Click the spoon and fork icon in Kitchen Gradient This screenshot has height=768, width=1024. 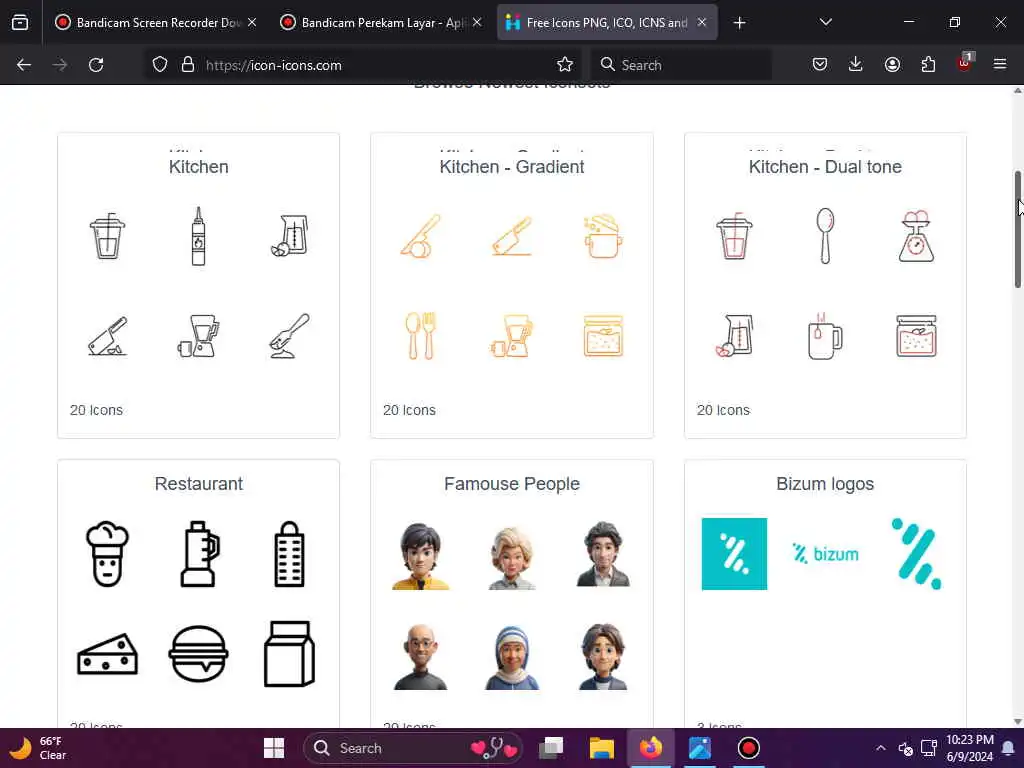(x=421, y=336)
